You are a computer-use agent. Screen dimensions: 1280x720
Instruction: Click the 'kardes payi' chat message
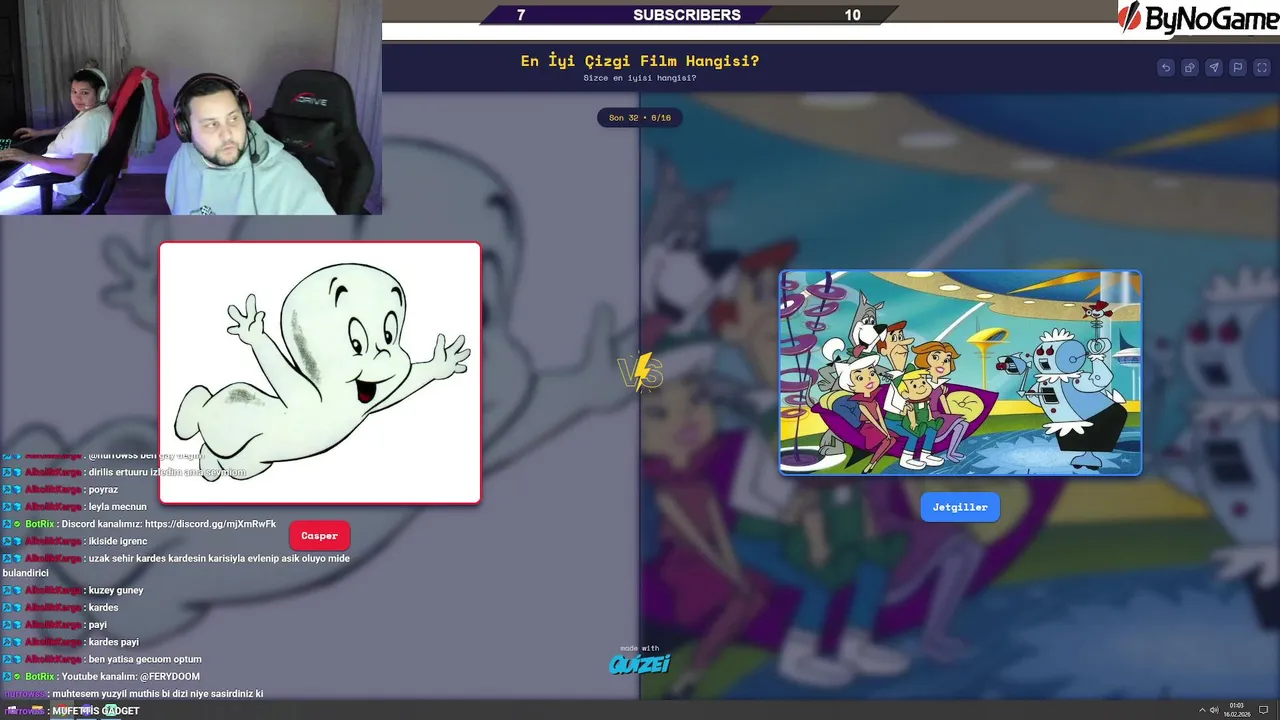click(113, 642)
